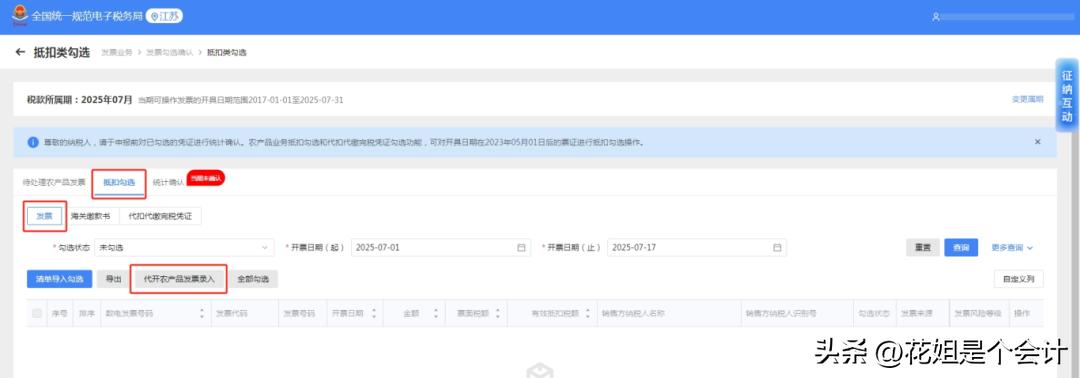Switch to 待处理农产品发票 tab

pyautogui.click(x=54, y=182)
